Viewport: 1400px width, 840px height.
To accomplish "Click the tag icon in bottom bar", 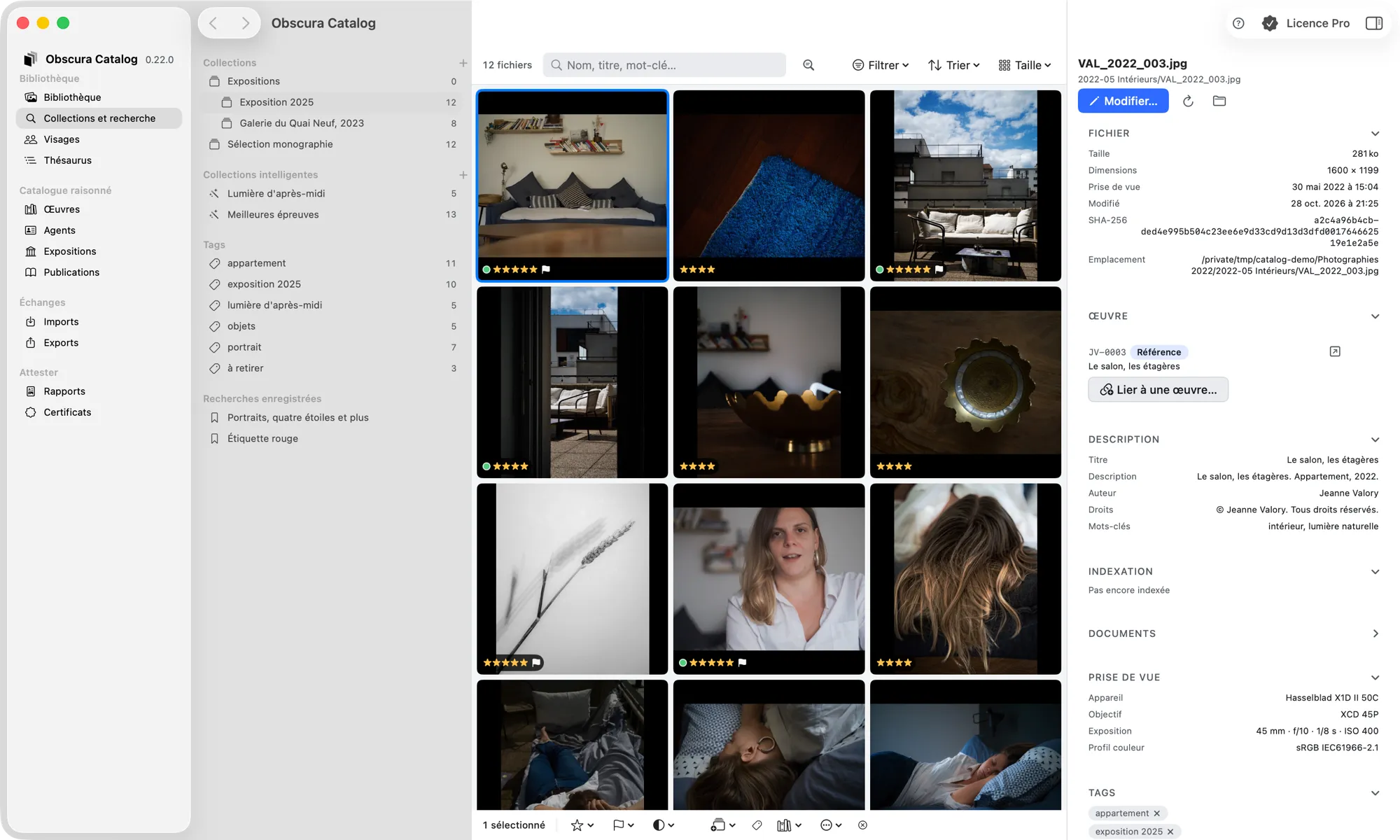I will pos(757,825).
